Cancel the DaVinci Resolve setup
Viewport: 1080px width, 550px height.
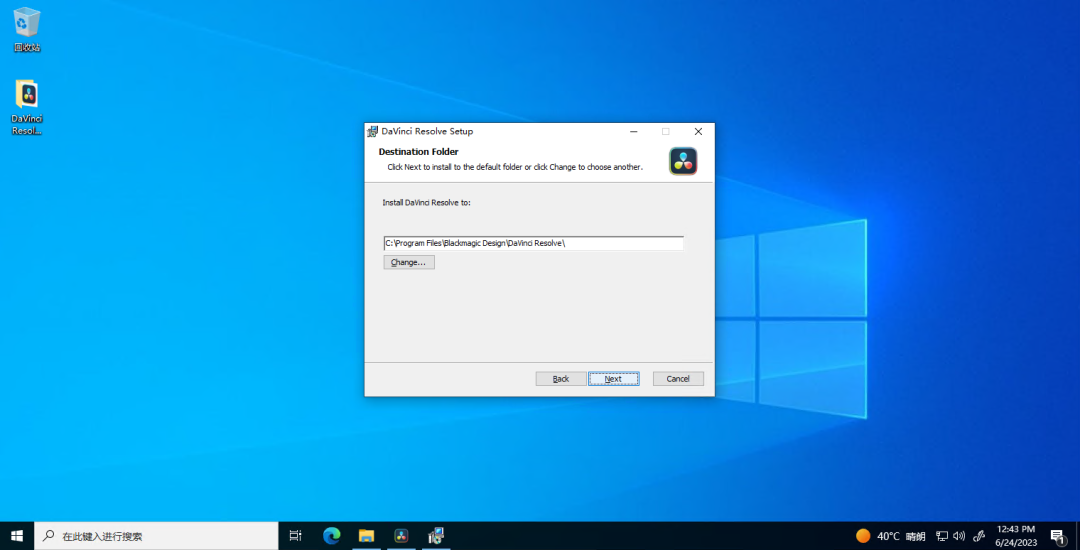click(678, 379)
